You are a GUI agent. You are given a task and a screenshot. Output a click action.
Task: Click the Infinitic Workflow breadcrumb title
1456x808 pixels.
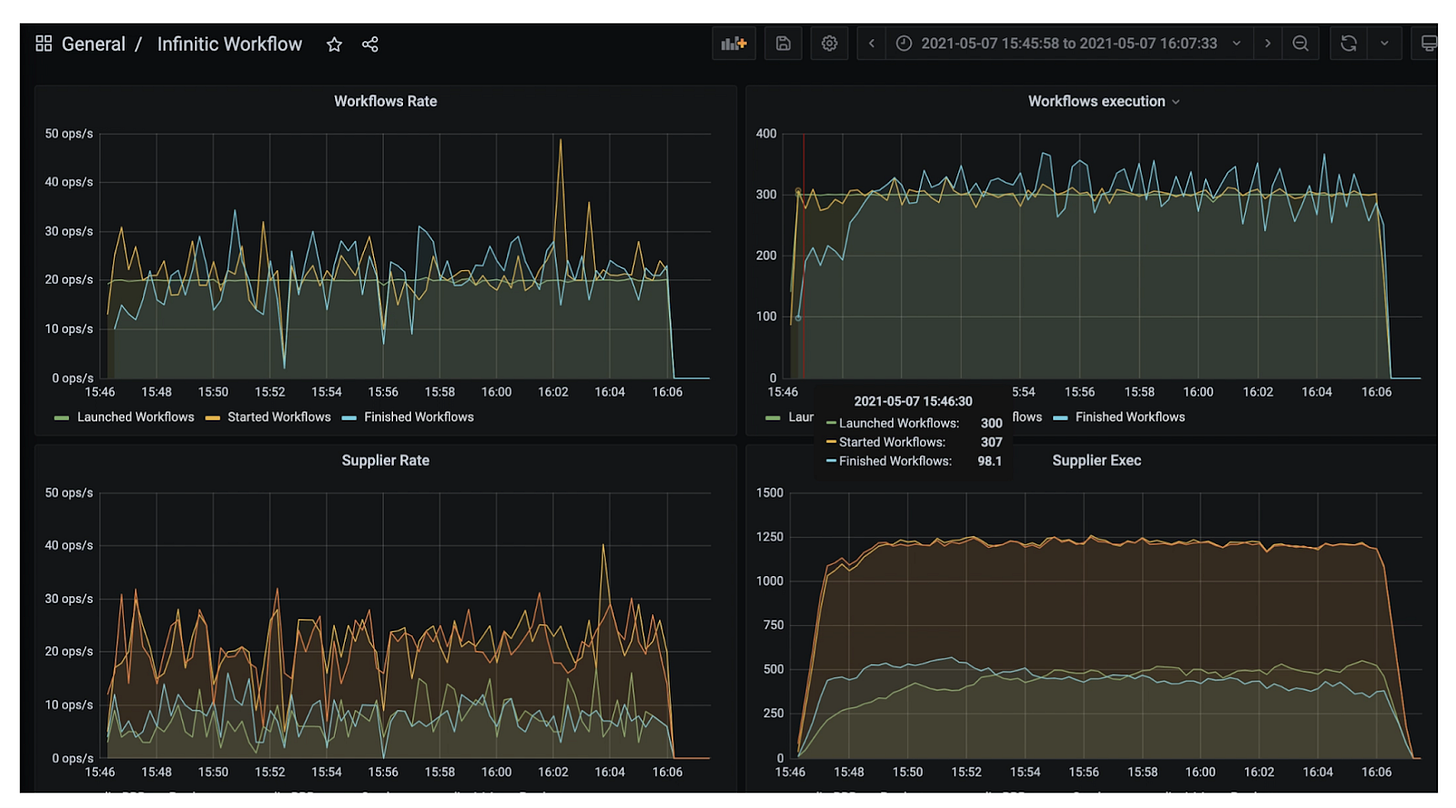[x=229, y=44]
